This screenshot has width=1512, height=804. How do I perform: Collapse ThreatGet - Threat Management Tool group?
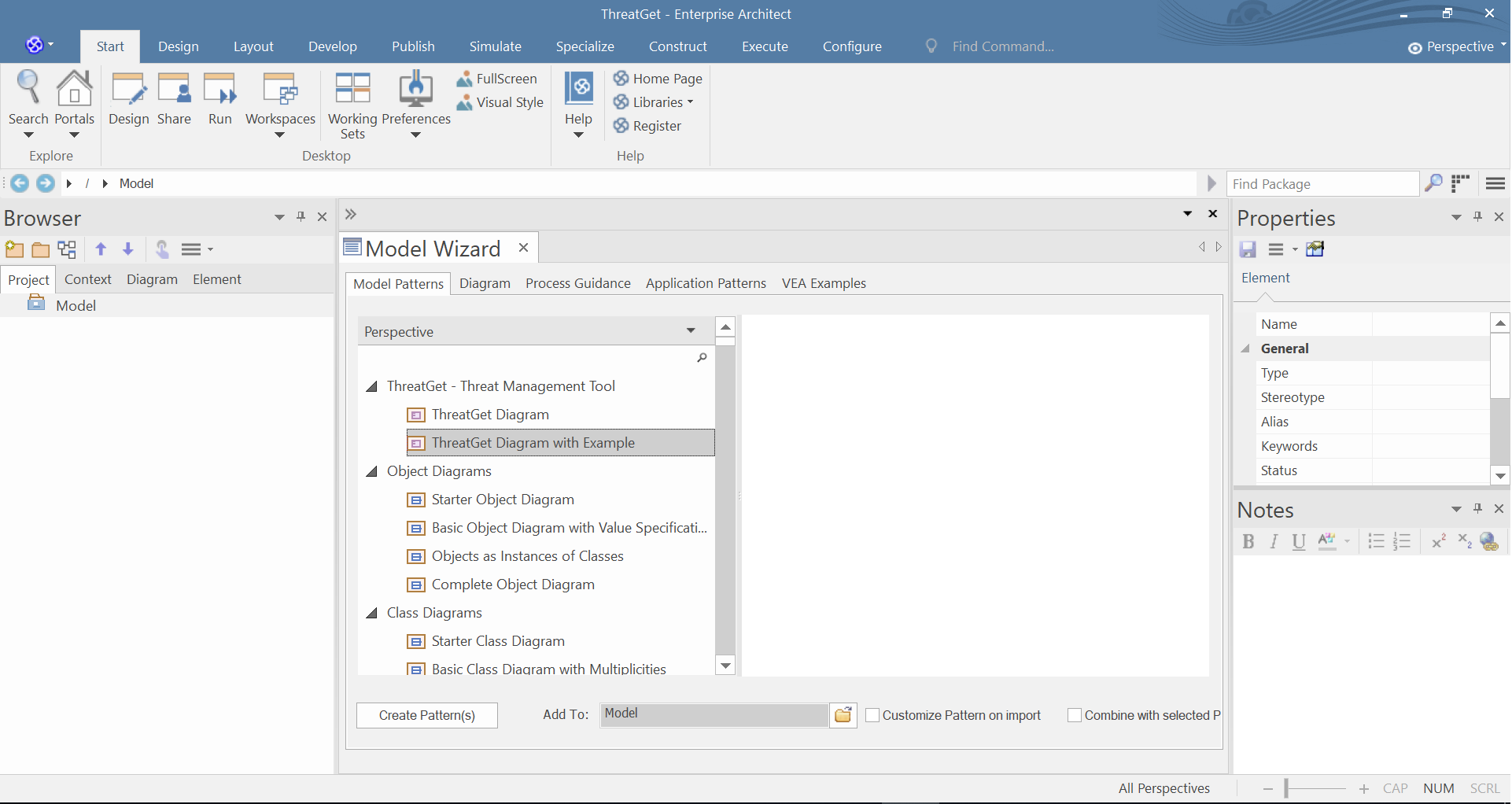tap(372, 387)
